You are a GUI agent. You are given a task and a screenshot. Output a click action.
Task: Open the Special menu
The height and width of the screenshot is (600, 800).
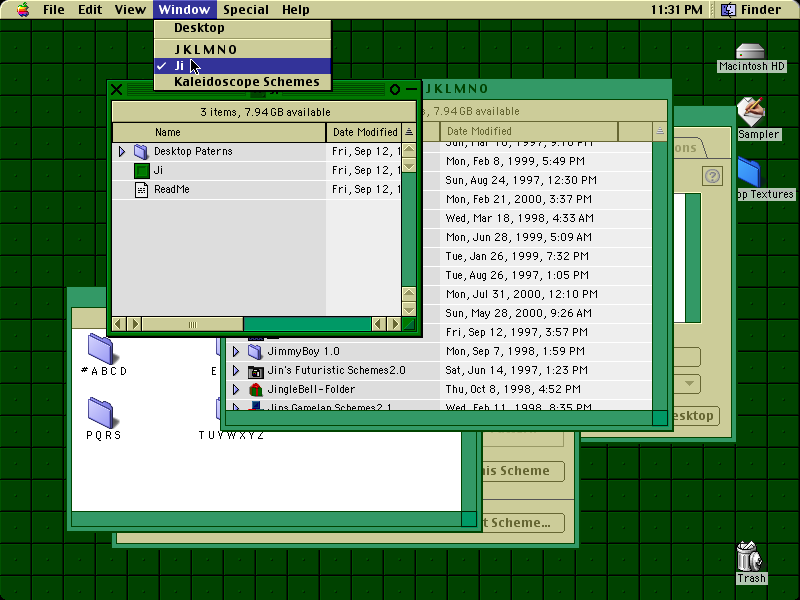click(x=245, y=9)
